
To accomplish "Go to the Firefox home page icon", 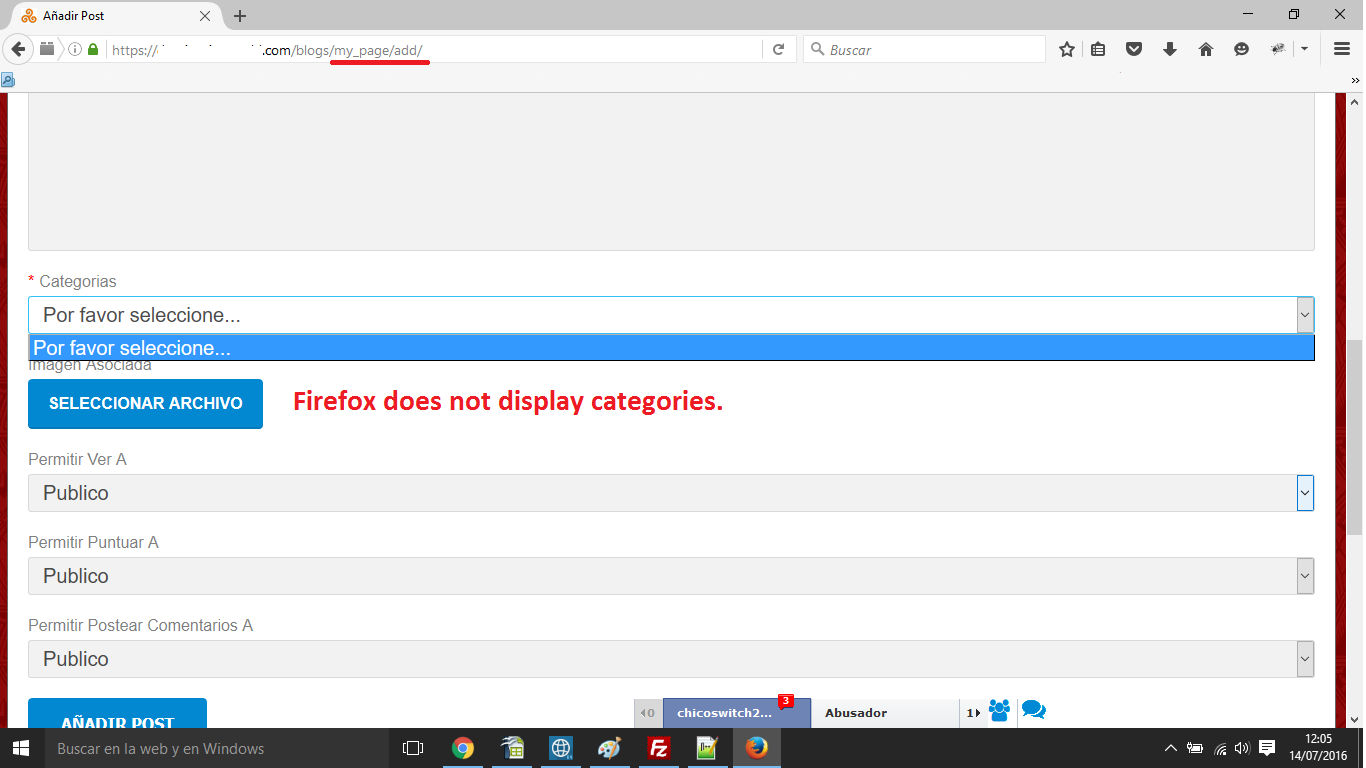I will coord(1206,49).
